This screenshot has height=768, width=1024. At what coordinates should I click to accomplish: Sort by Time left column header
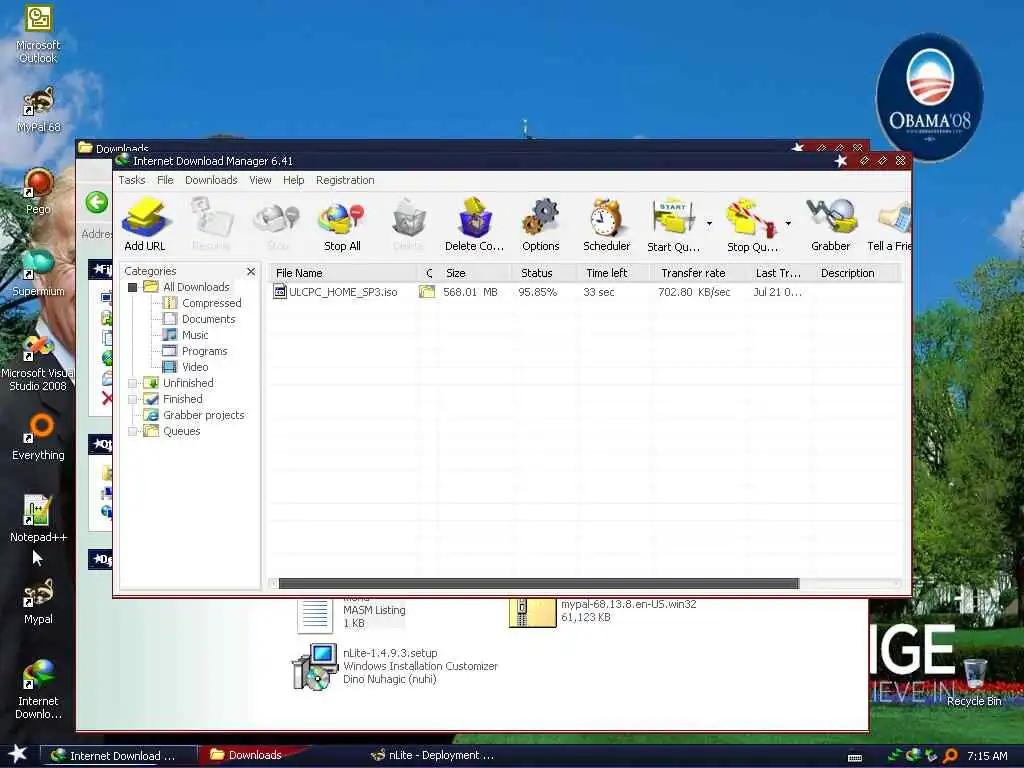tap(613, 273)
